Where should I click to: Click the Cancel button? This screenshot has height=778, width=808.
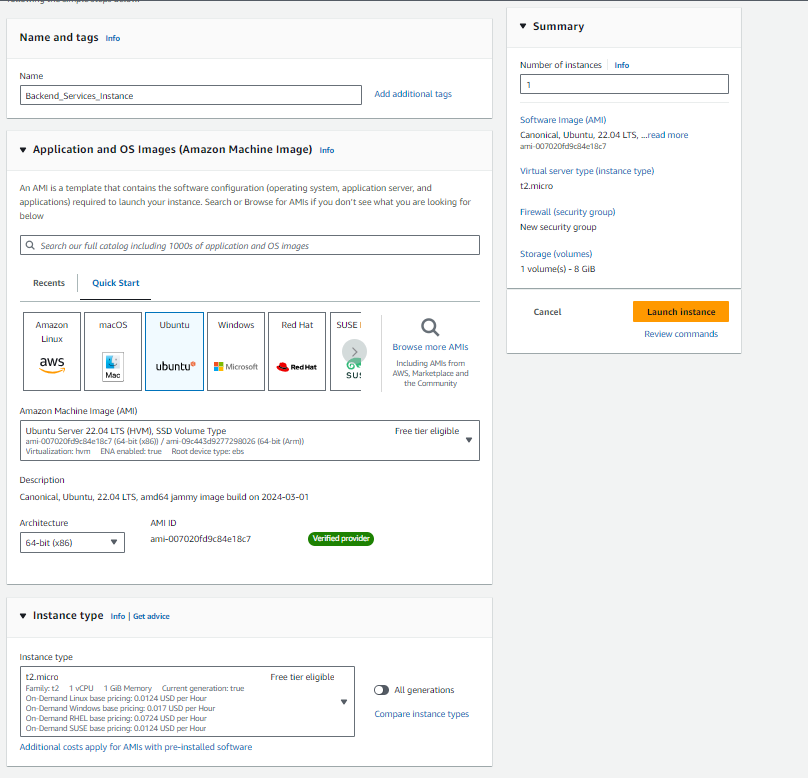click(547, 312)
